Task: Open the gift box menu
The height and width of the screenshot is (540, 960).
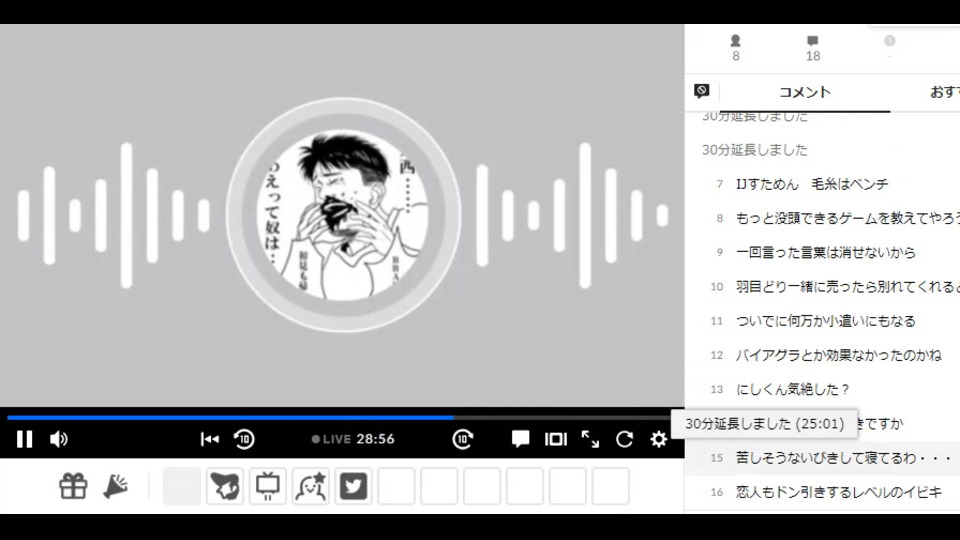Action: coord(73,486)
